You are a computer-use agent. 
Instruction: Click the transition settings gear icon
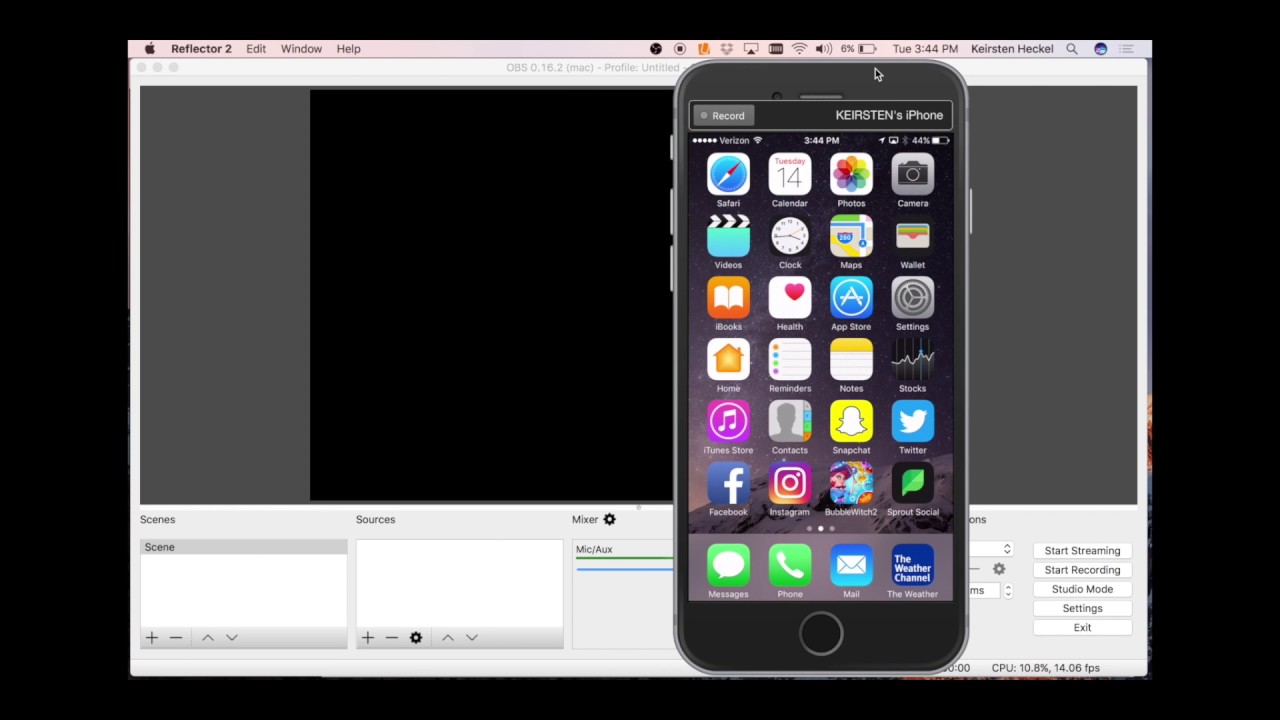(998, 569)
